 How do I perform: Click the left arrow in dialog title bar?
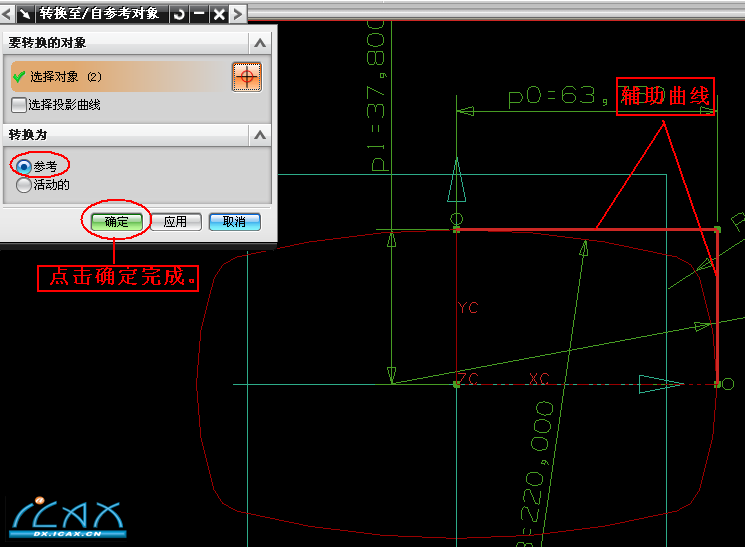point(8,13)
